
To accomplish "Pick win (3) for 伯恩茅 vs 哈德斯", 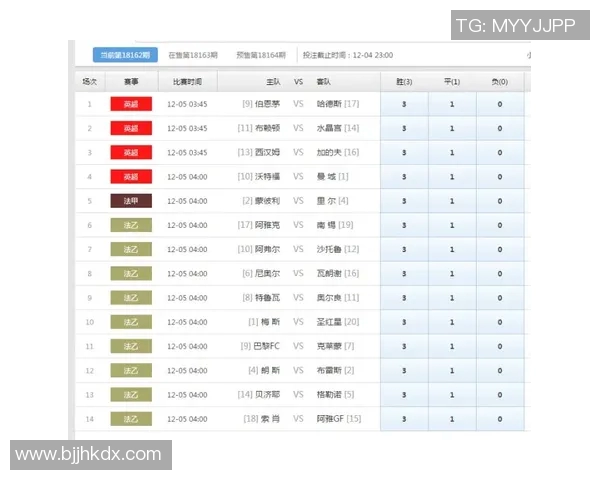I will (x=404, y=104).
